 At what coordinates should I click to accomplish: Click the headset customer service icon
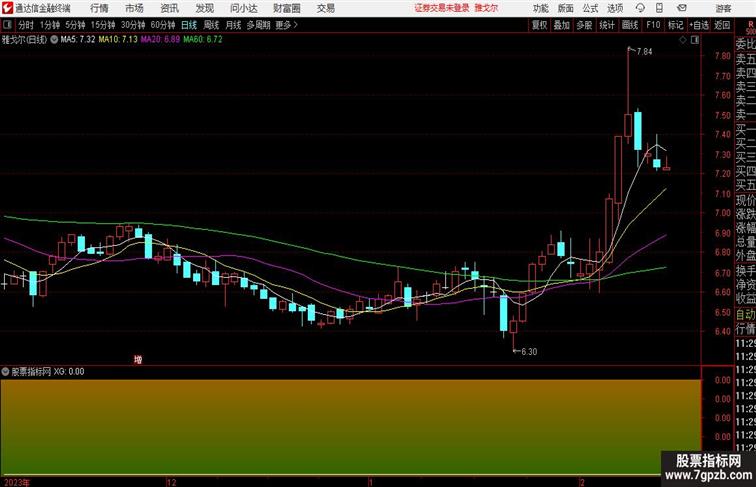pos(640,8)
